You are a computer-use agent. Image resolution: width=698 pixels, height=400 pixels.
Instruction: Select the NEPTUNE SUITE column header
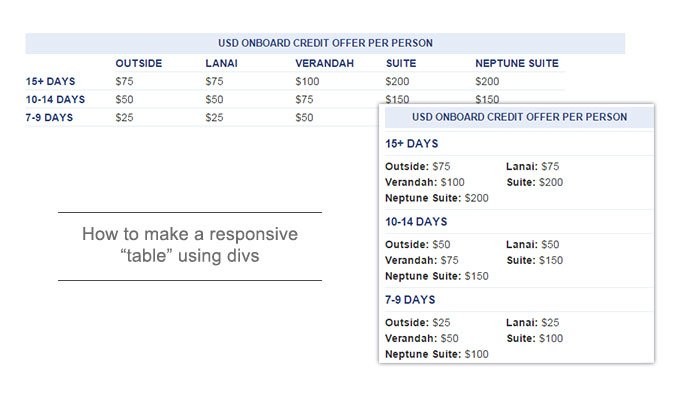coord(516,63)
